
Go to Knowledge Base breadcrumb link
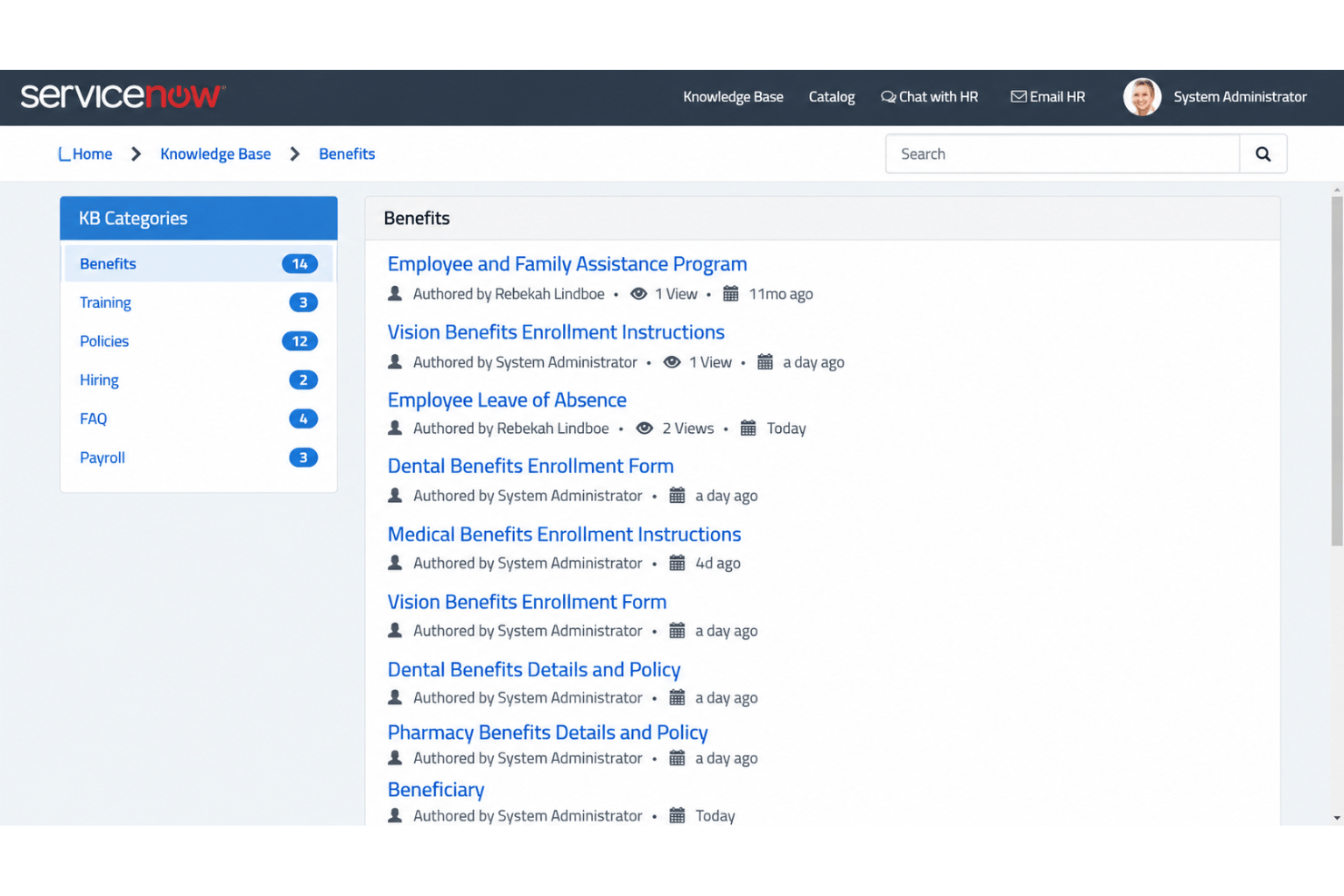click(x=215, y=154)
